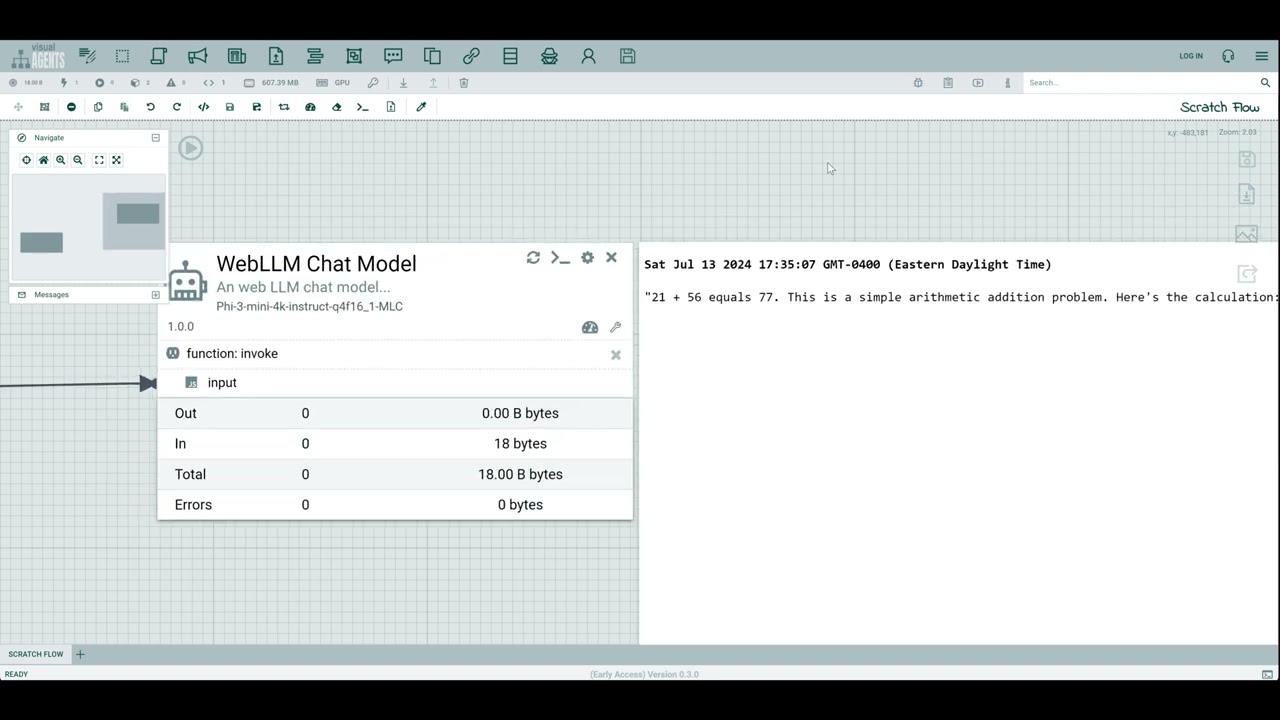Click the LOG IN link
The height and width of the screenshot is (720, 1280).
tap(1191, 56)
